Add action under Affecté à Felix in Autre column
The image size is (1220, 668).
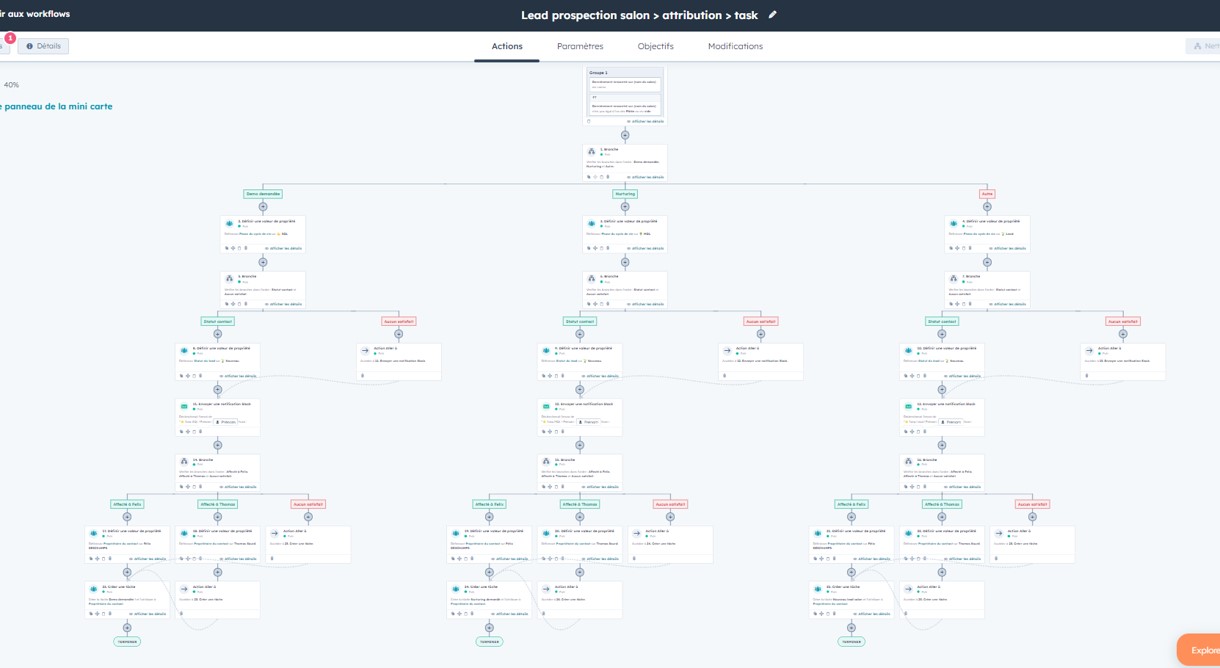pos(851,517)
